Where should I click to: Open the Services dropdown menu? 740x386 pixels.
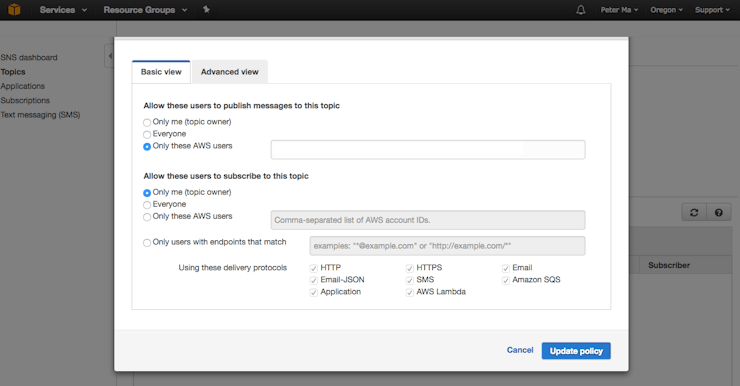[63, 10]
